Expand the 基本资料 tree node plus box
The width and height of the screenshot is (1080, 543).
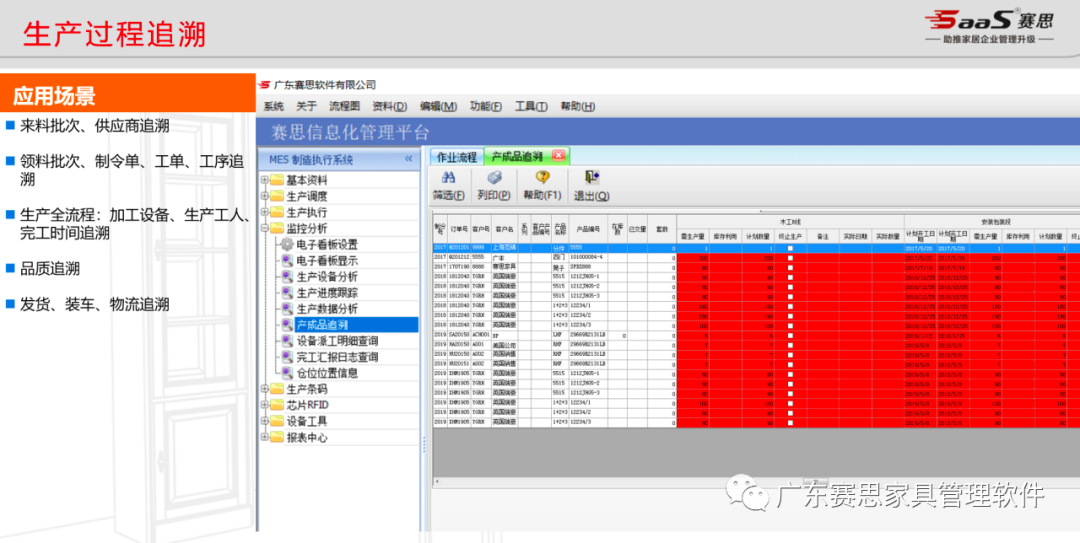[264, 180]
